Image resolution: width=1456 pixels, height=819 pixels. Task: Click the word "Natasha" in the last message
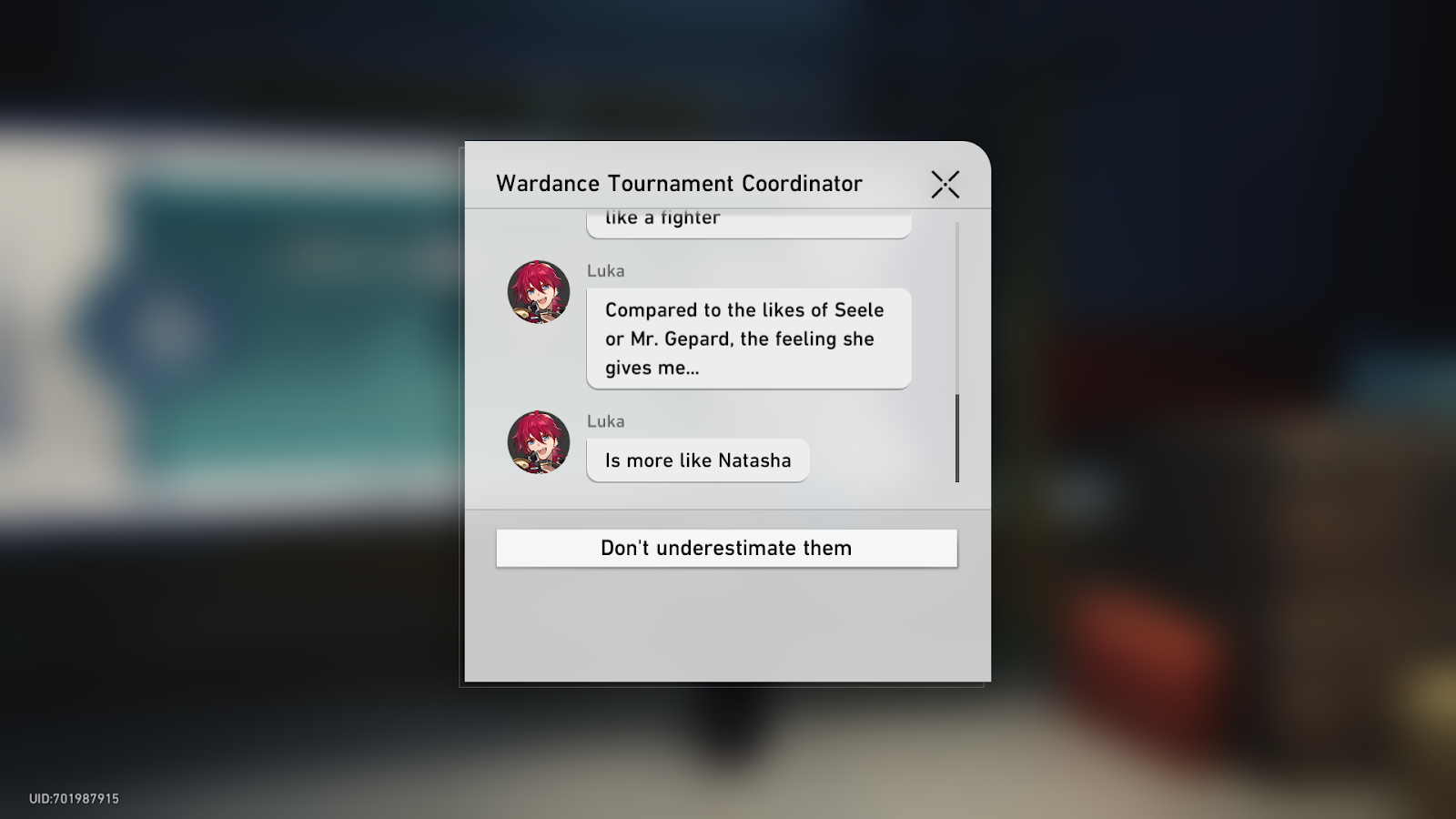(754, 460)
